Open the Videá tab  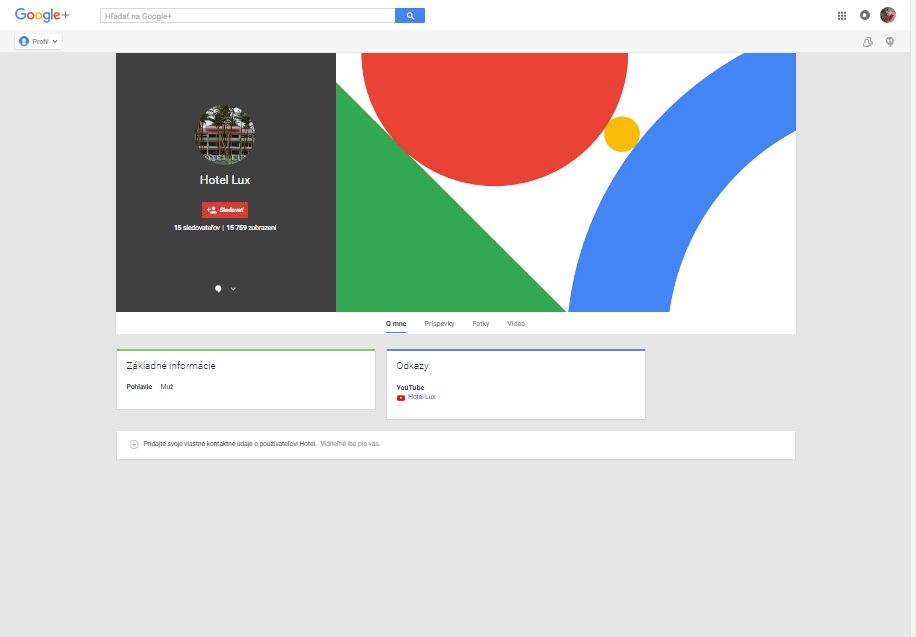click(x=516, y=324)
